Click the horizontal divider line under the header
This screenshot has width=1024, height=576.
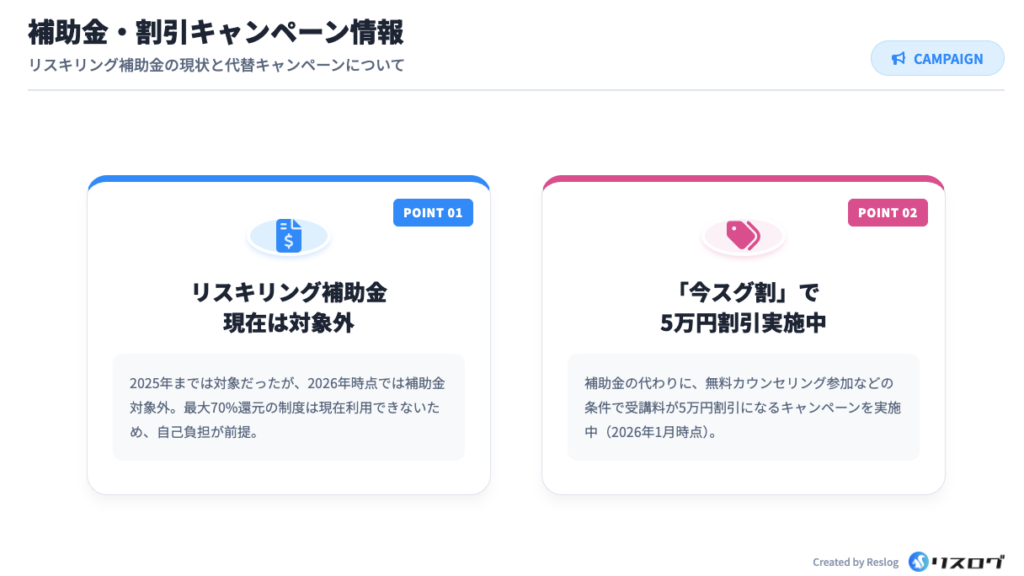[x=516, y=90]
